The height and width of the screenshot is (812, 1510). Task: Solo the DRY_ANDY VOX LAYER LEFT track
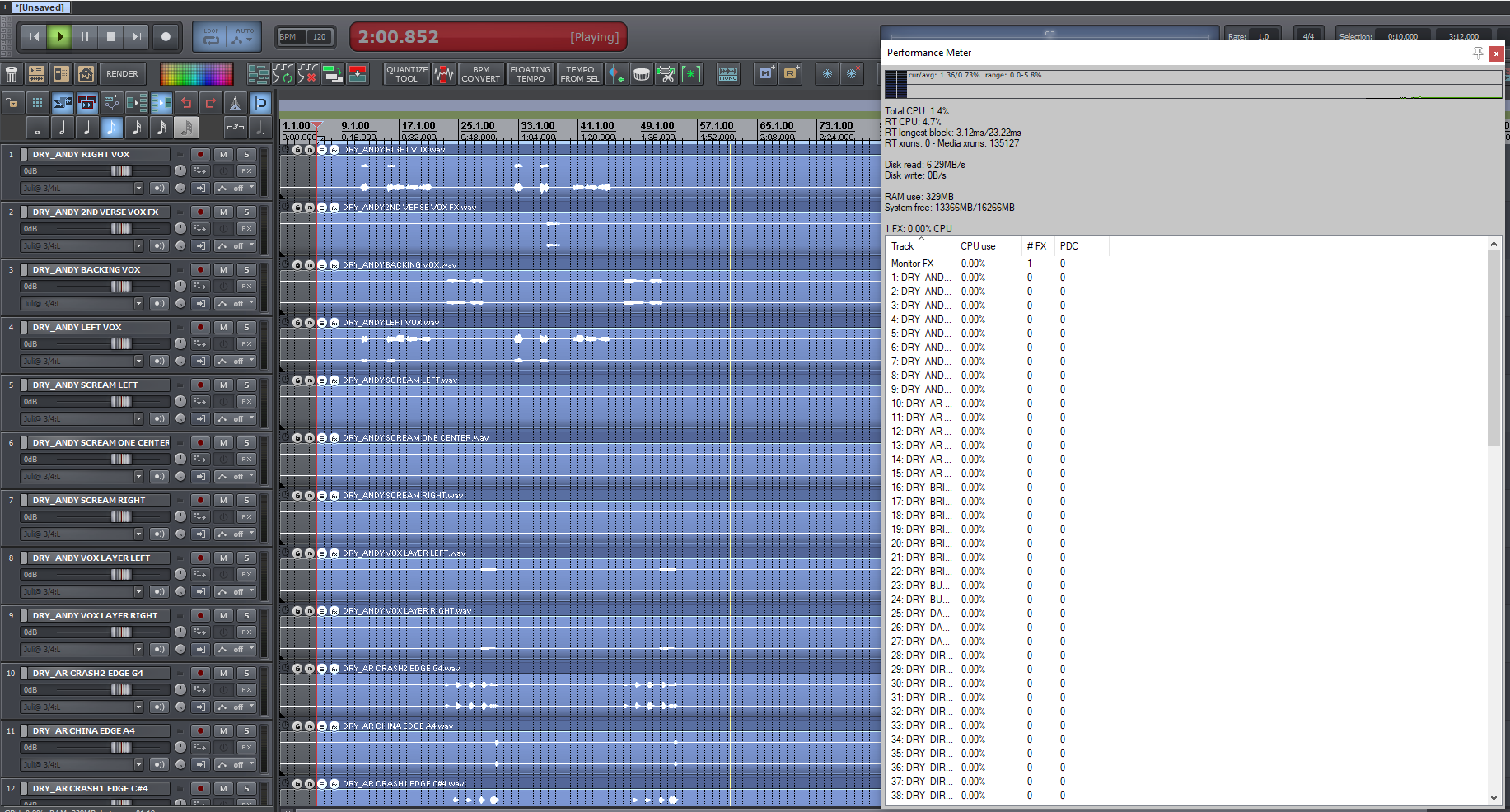click(x=246, y=558)
